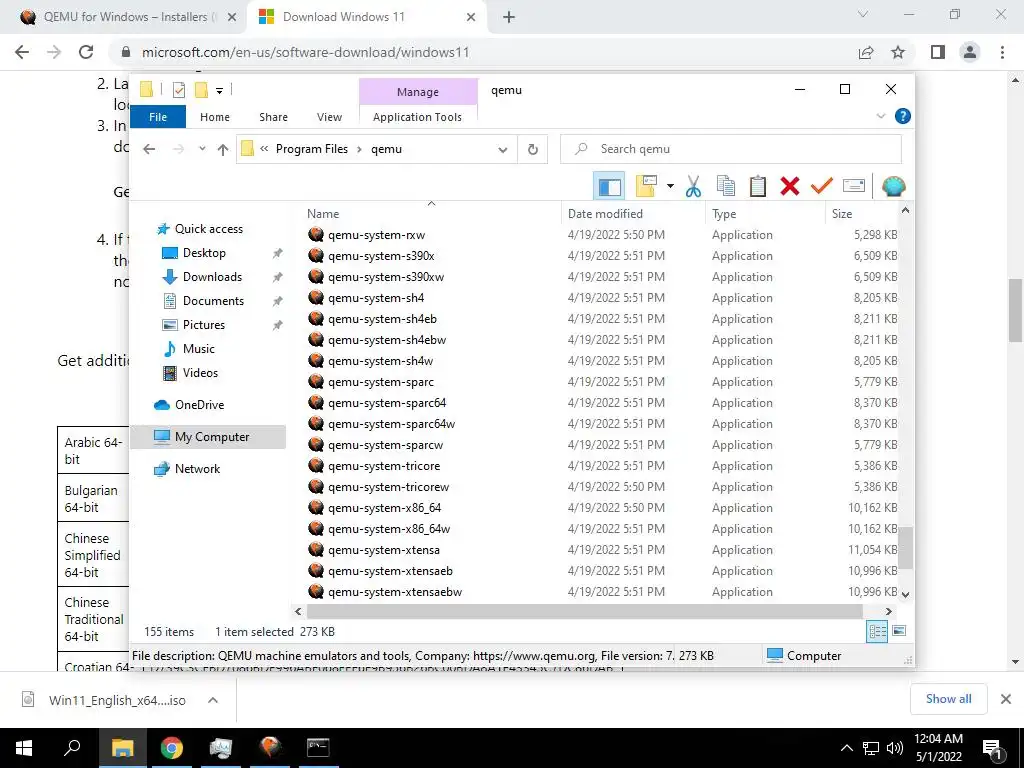Toggle the preview pane toolbar button
The image size is (1024, 768).
tap(609, 187)
